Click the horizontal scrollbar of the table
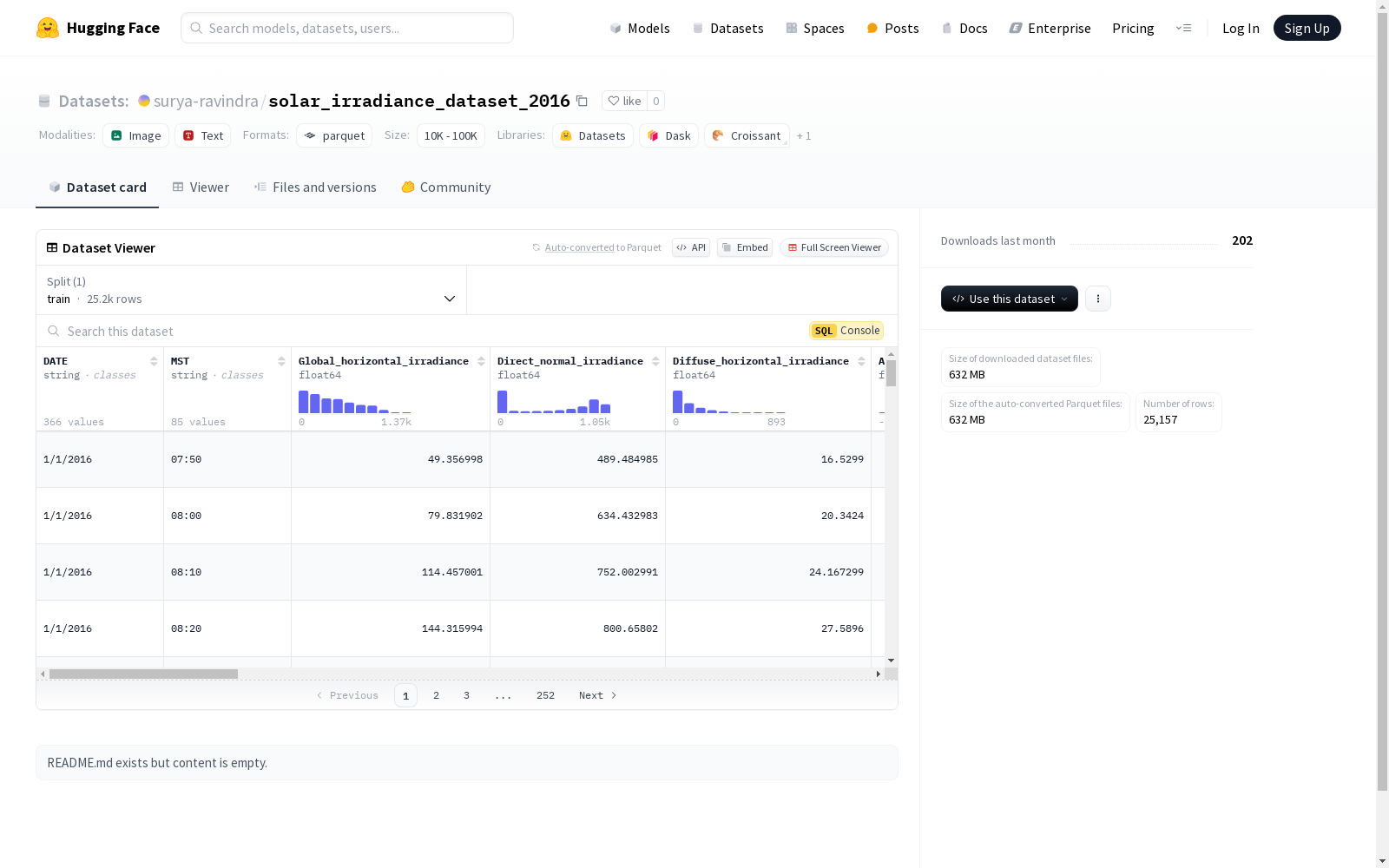This screenshot has width=1389, height=868. pyautogui.click(x=143, y=674)
